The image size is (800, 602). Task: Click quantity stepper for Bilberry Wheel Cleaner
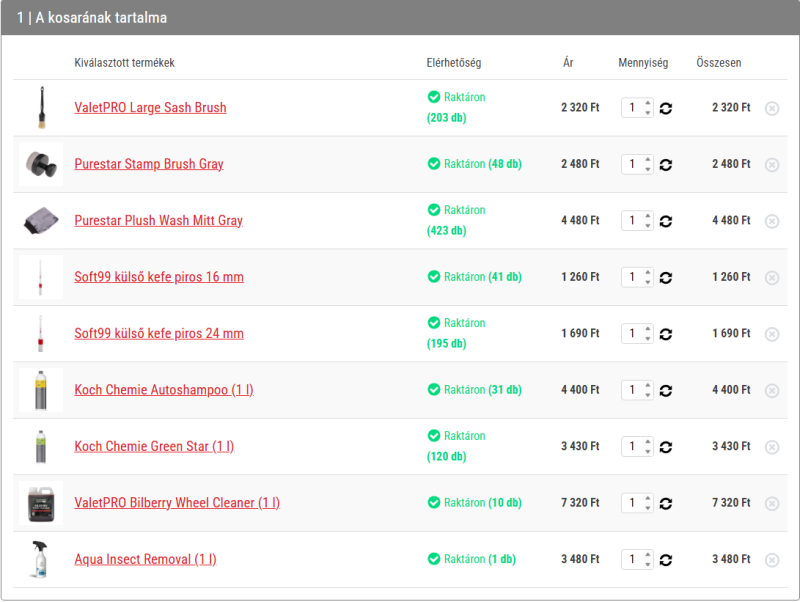point(637,503)
